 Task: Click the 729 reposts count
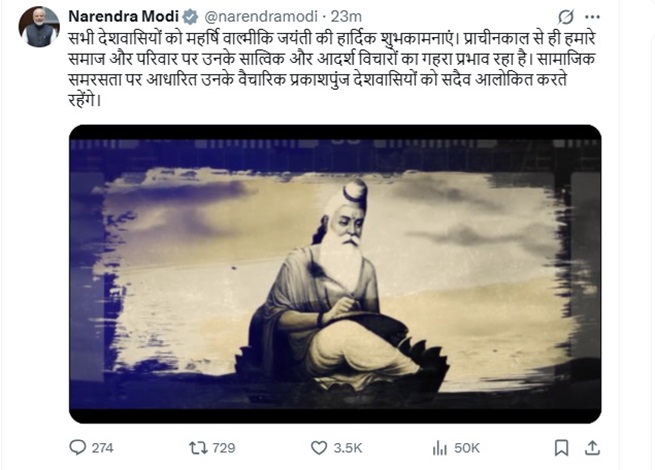point(224,448)
